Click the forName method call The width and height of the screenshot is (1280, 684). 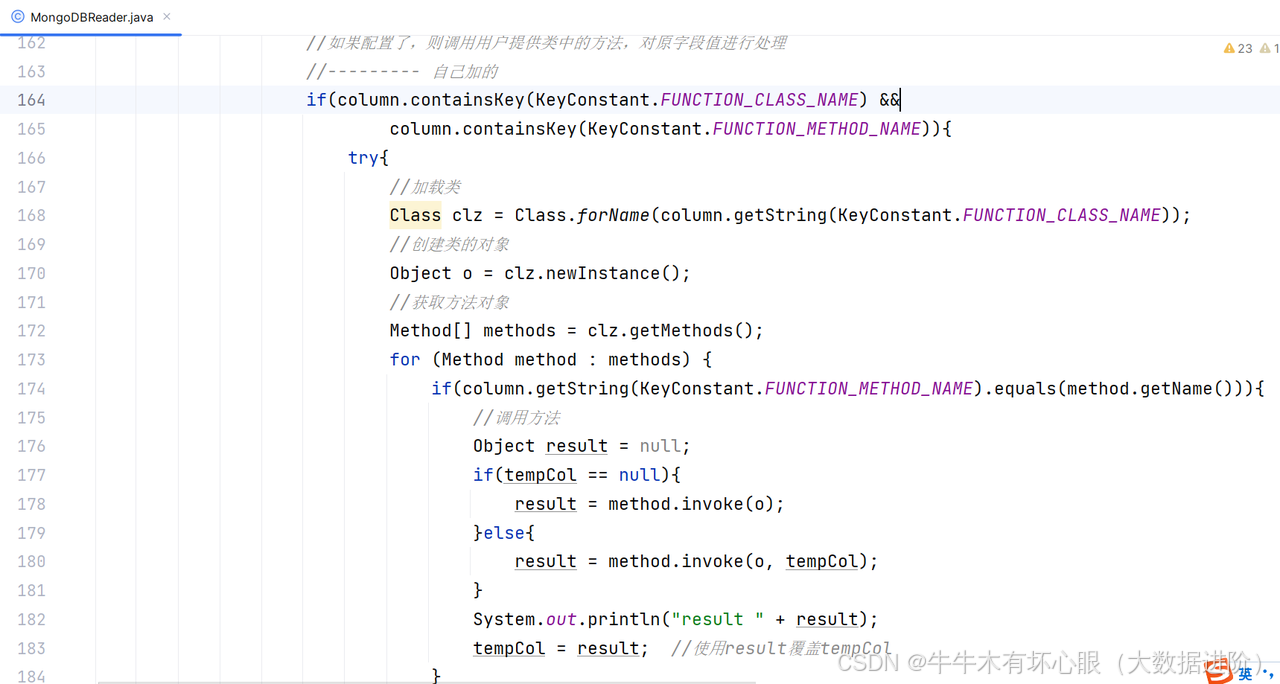point(612,216)
